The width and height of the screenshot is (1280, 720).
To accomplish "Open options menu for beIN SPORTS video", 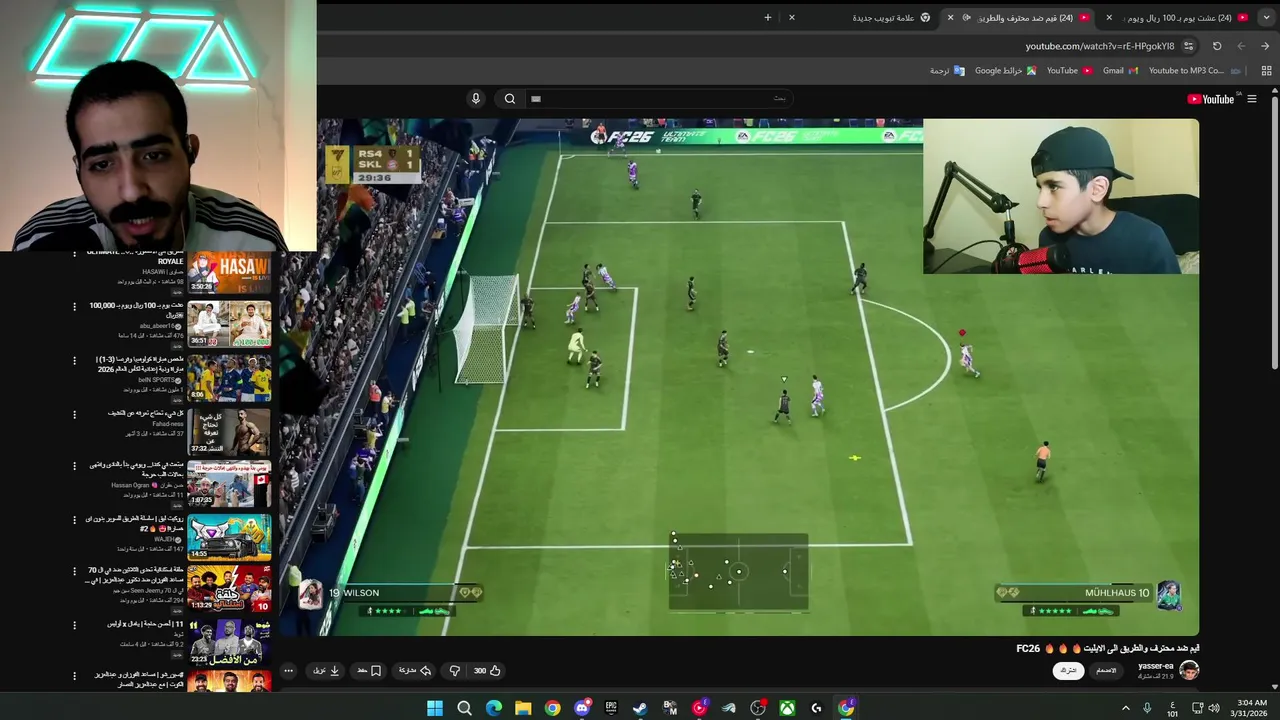I will pos(74,361).
